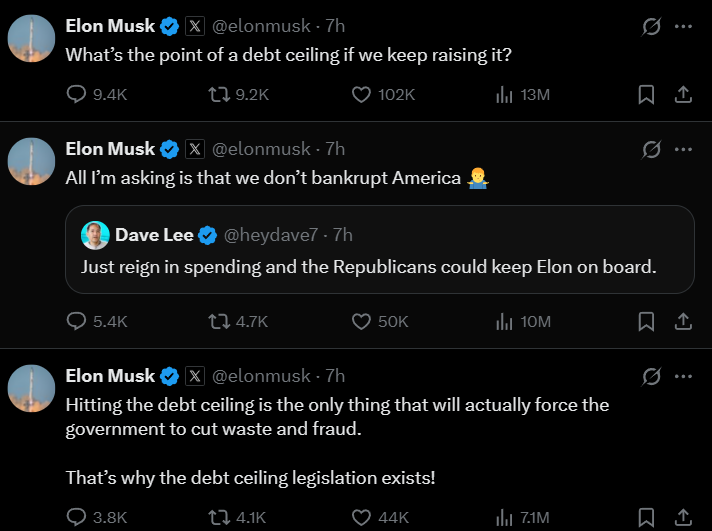712x531 pixels.
Task: Open the @heydave7 profile handle
Action: click(x=271, y=235)
